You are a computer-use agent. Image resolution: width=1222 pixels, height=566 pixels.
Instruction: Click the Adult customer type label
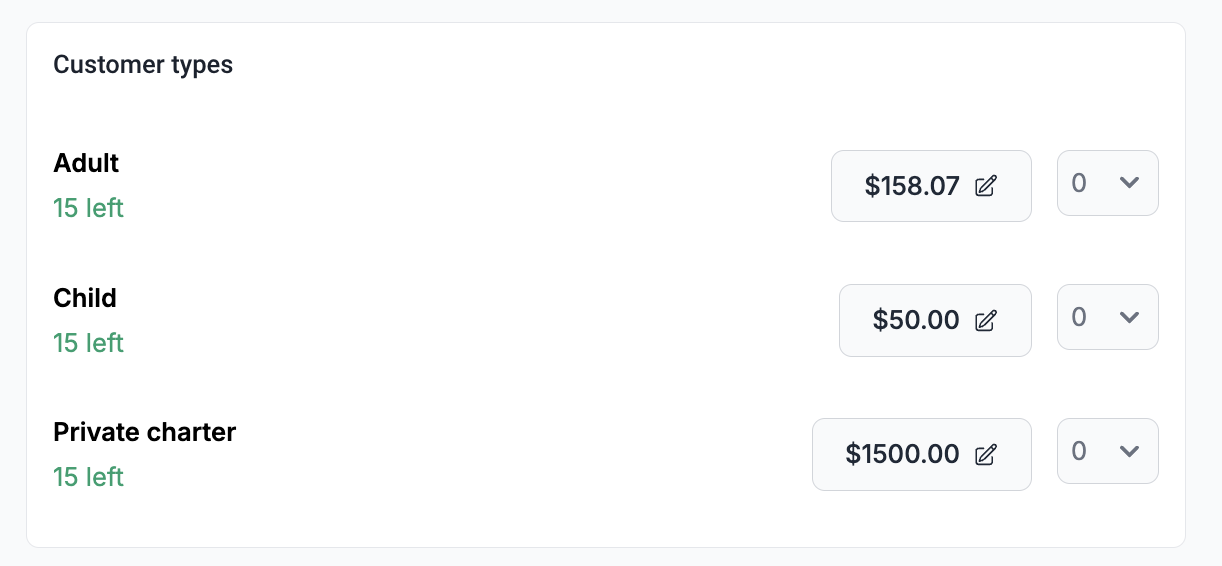86,163
